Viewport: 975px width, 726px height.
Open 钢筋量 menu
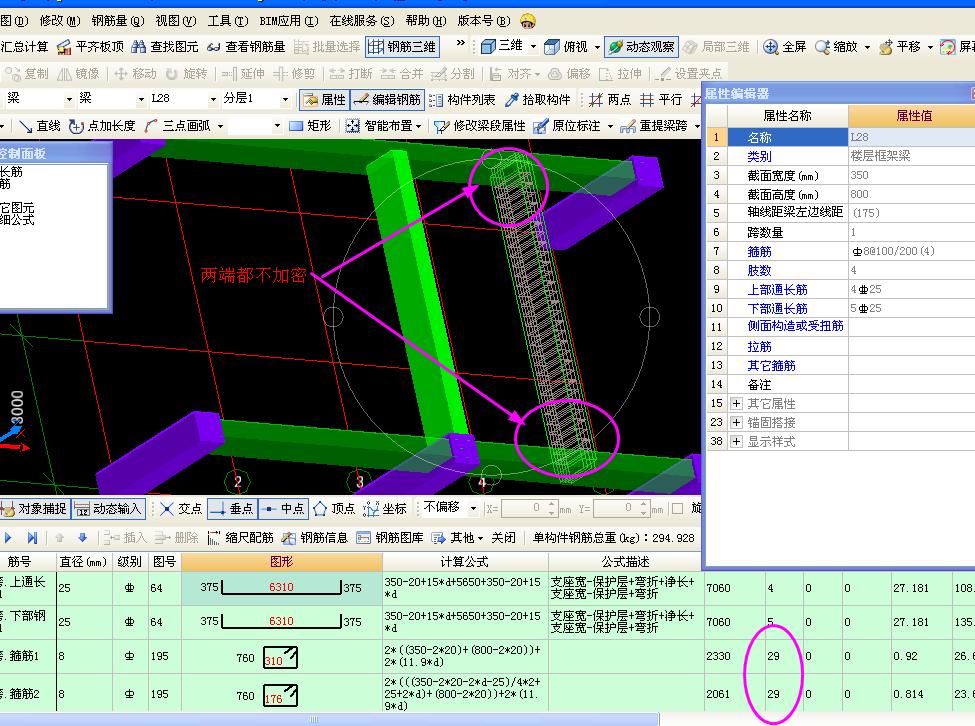[118, 21]
